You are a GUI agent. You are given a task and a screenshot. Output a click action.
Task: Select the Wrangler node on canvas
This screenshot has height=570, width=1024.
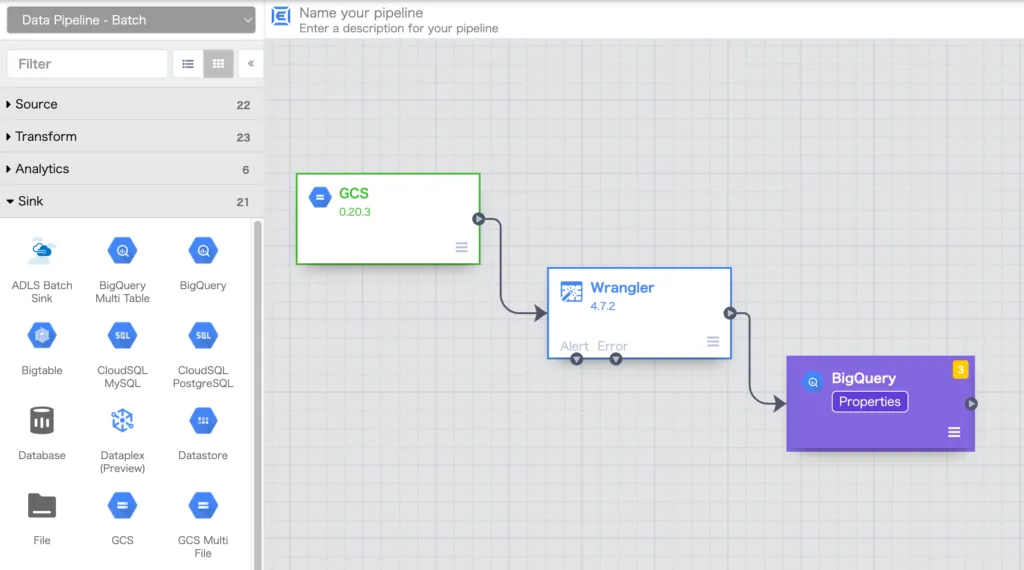pos(639,313)
